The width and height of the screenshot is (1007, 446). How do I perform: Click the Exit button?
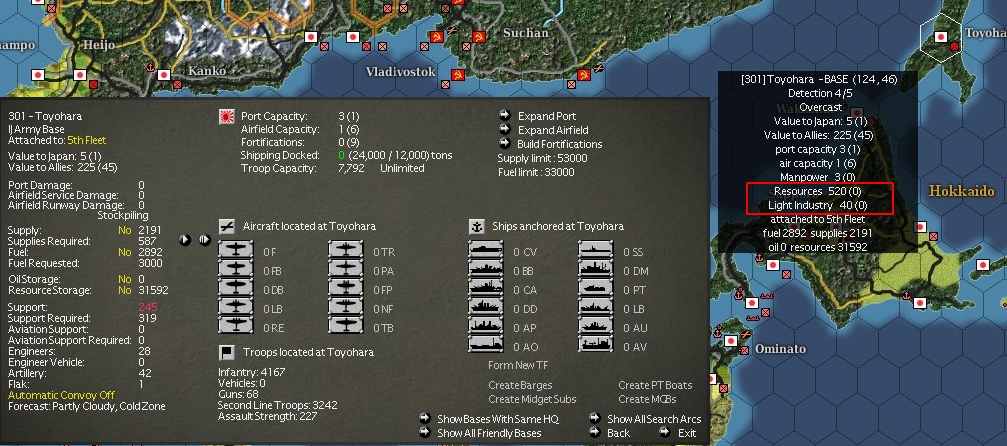(x=687, y=433)
